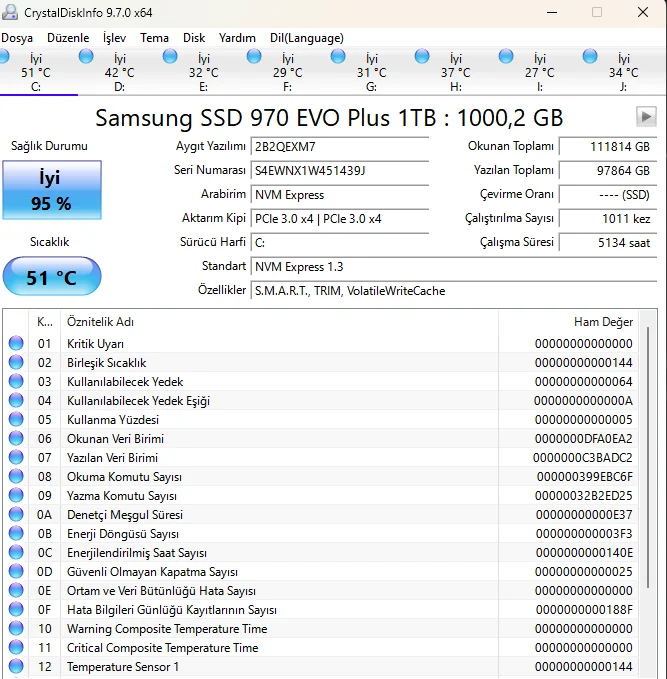The width and height of the screenshot is (667, 679).
Task: Click raw value 0000000DFA0EA2
Action: [x=583, y=439]
